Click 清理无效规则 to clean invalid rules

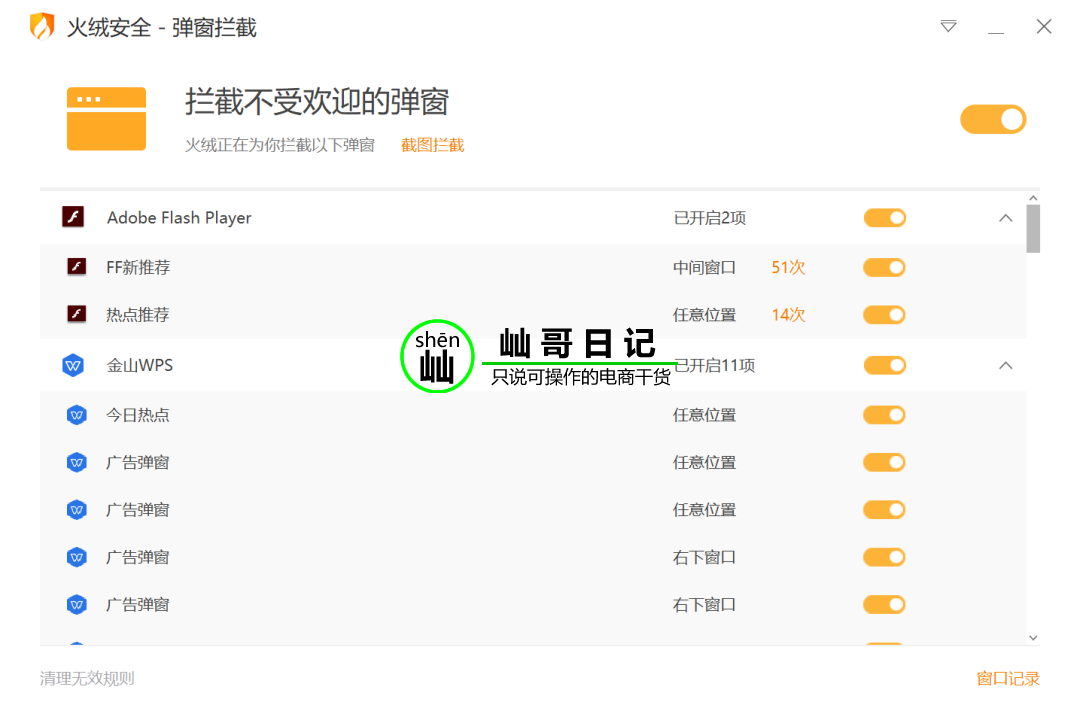point(87,679)
